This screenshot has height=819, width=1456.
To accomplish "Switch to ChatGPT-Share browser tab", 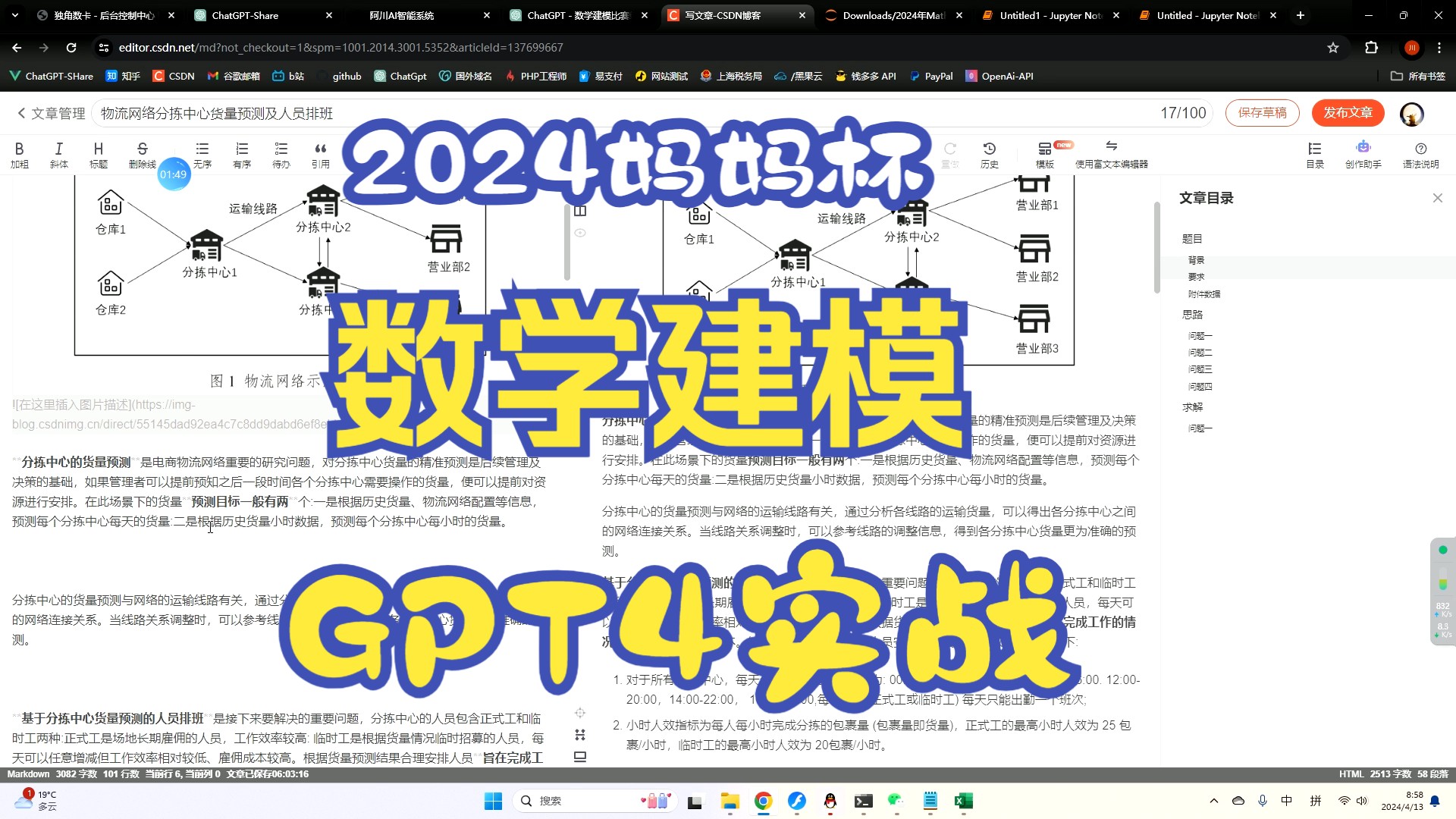I will (262, 15).
